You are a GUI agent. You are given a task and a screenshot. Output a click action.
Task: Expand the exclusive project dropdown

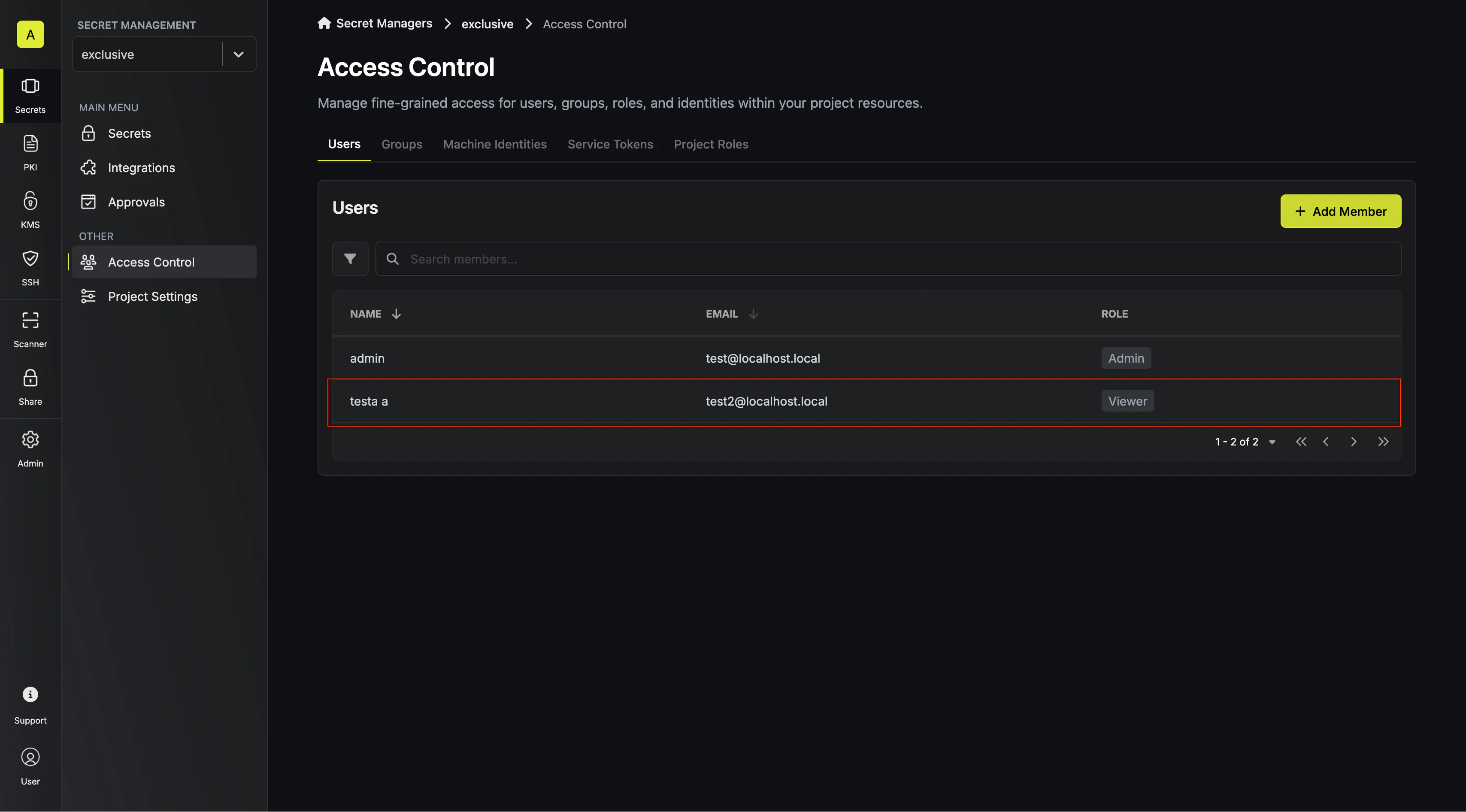tap(239, 55)
